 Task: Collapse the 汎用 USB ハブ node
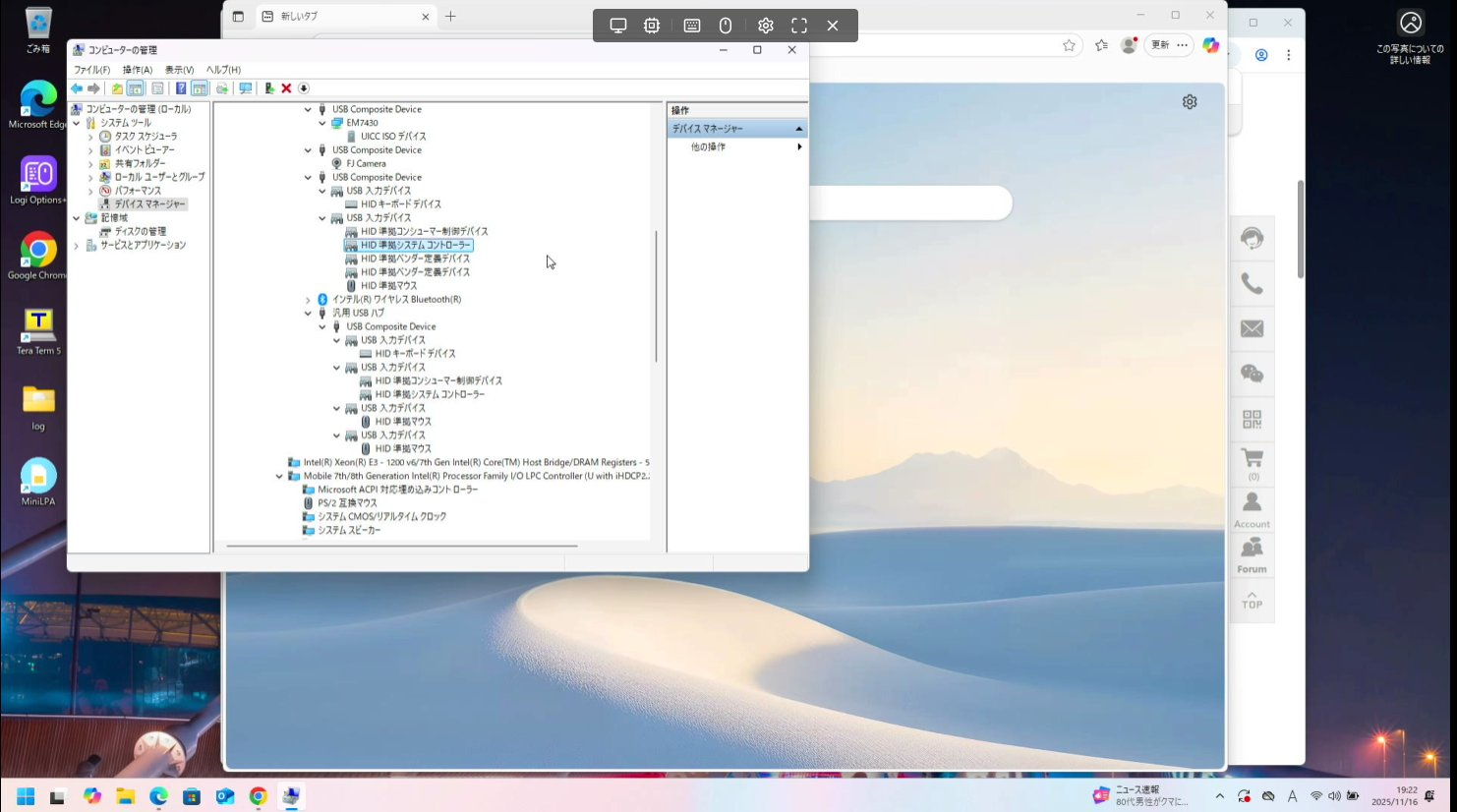click(x=308, y=314)
